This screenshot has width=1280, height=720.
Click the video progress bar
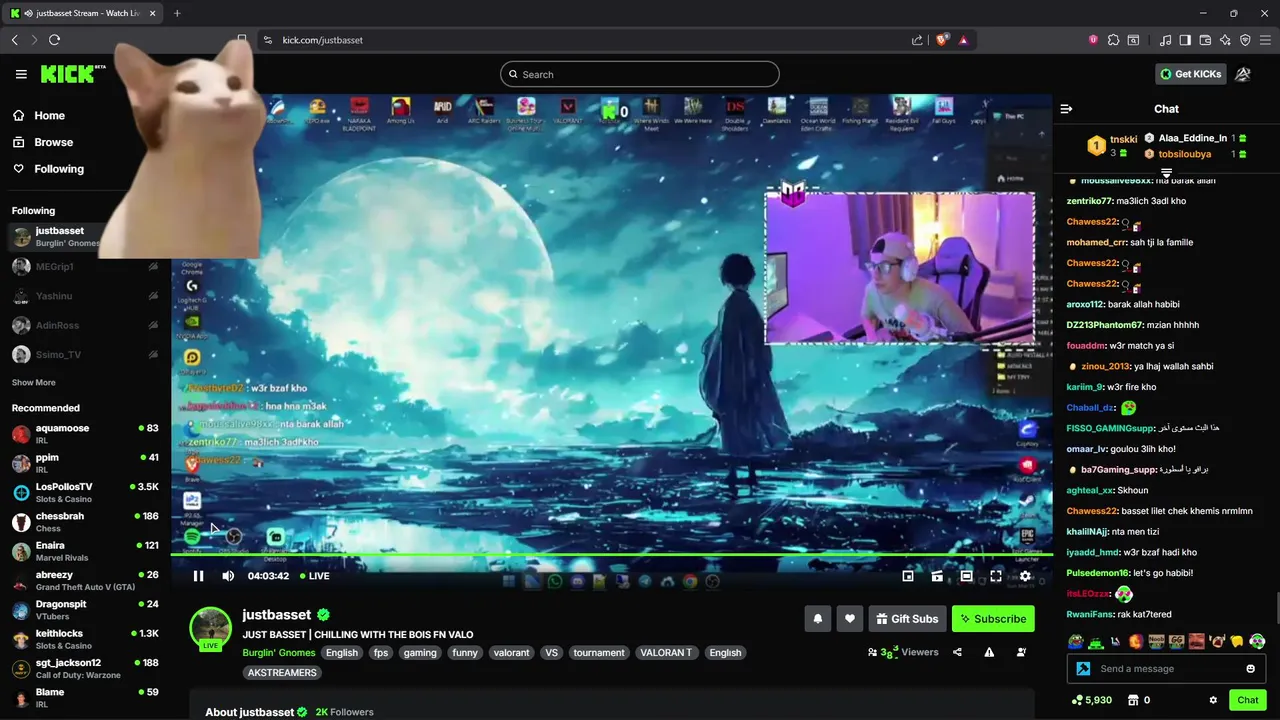pos(611,555)
